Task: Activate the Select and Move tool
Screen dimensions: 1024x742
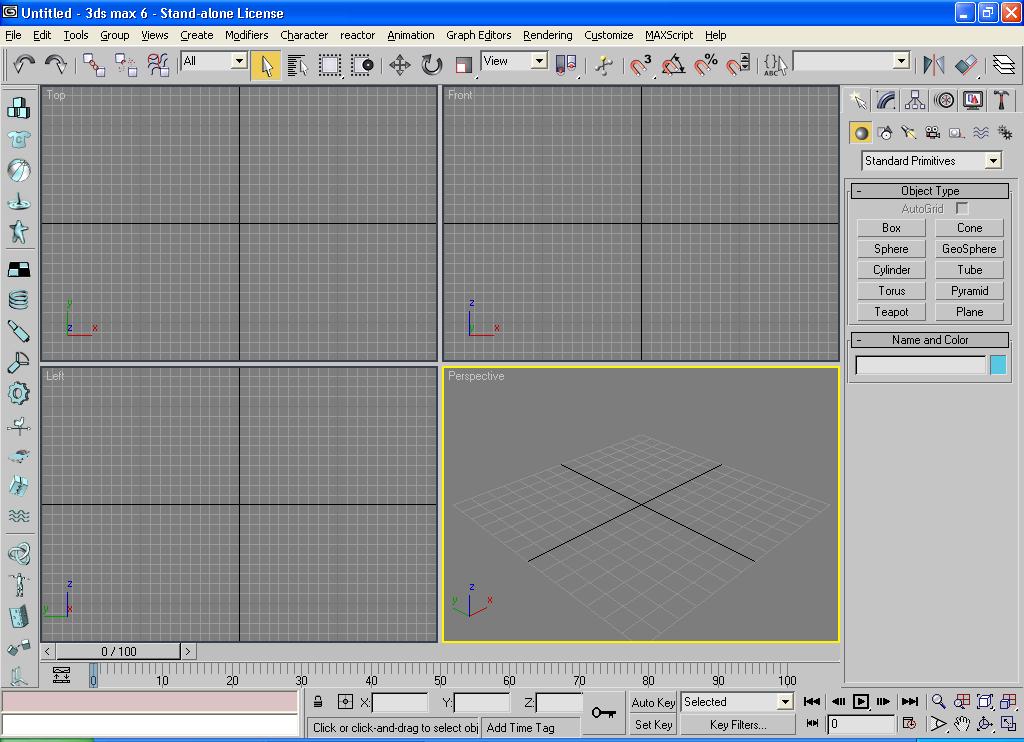Action: click(x=400, y=65)
